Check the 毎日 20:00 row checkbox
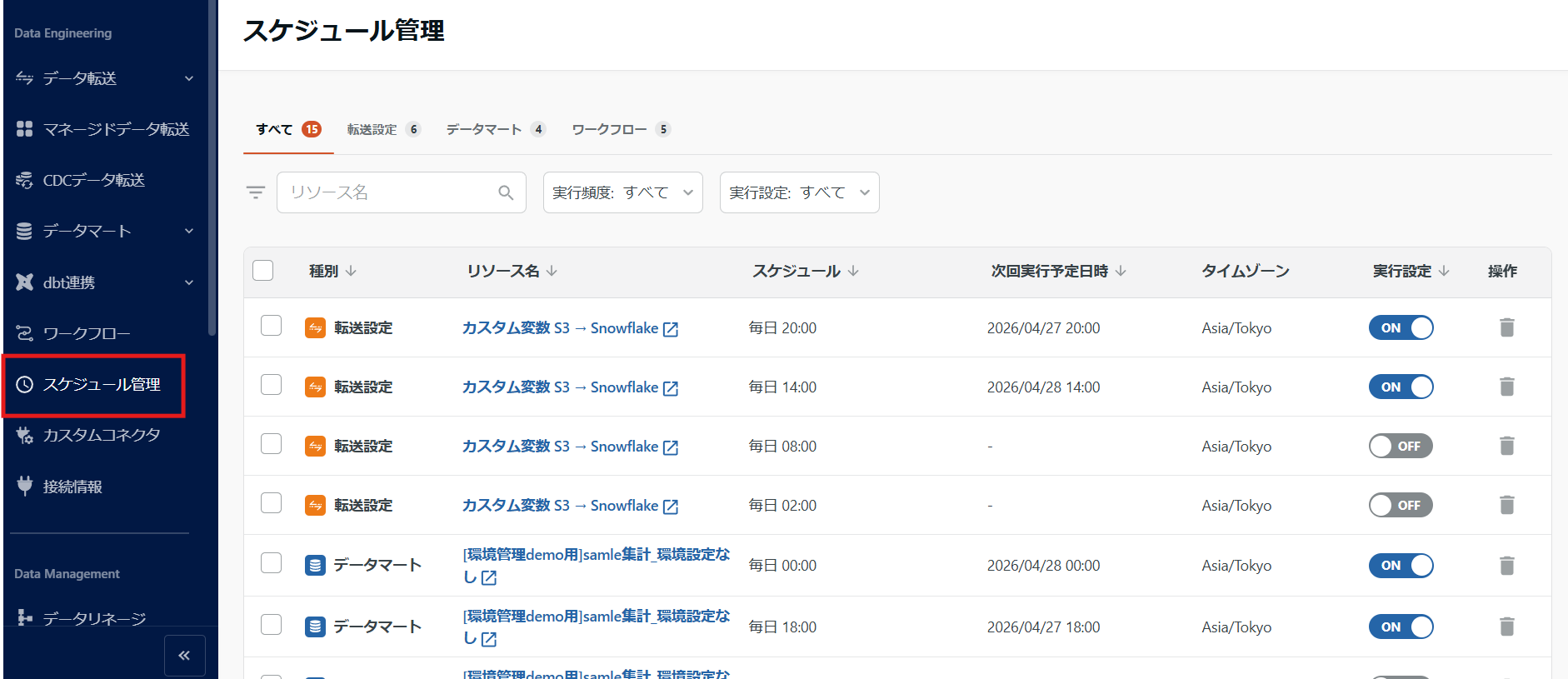 click(x=272, y=325)
